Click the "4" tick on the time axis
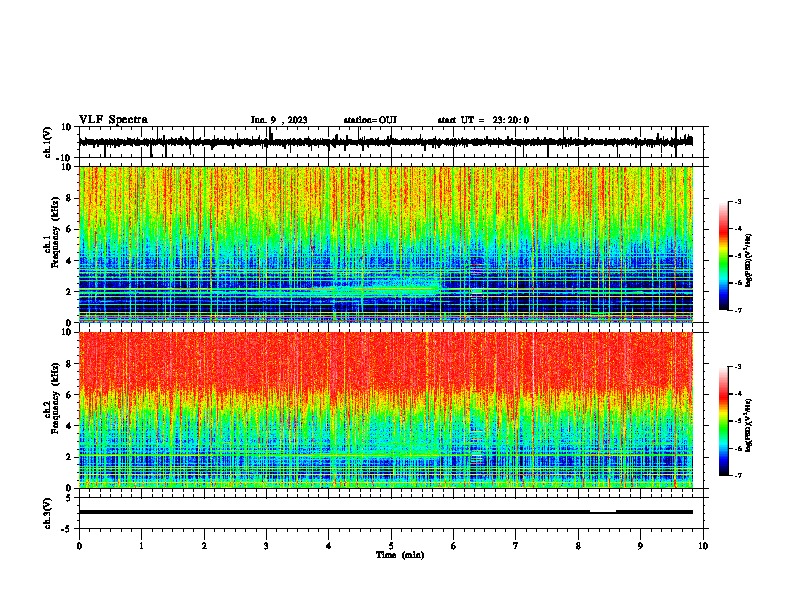Screen dimensions: 792x612 [x=329, y=546]
